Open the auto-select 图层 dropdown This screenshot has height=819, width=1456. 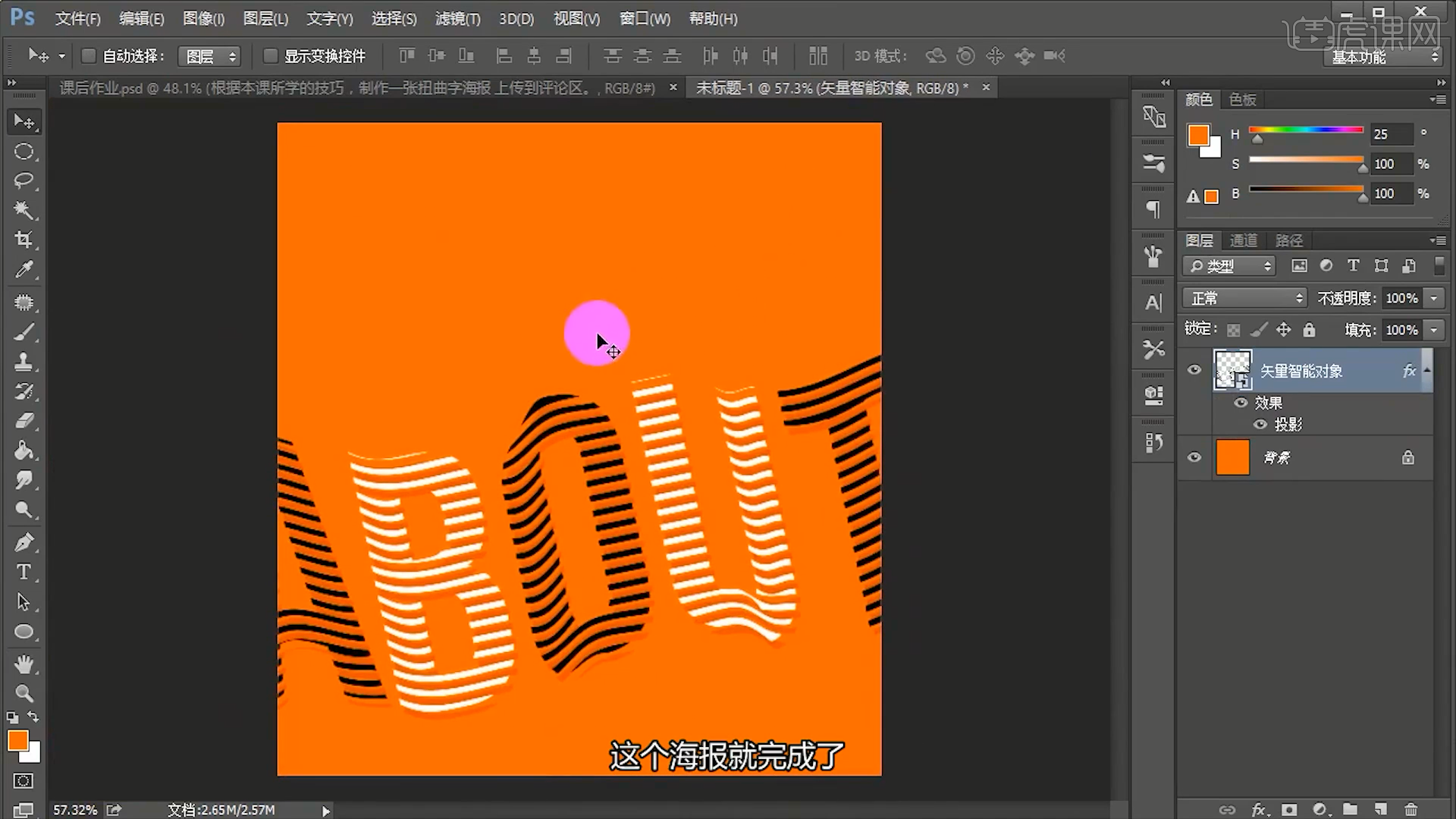pyautogui.click(x=209, y=56)
